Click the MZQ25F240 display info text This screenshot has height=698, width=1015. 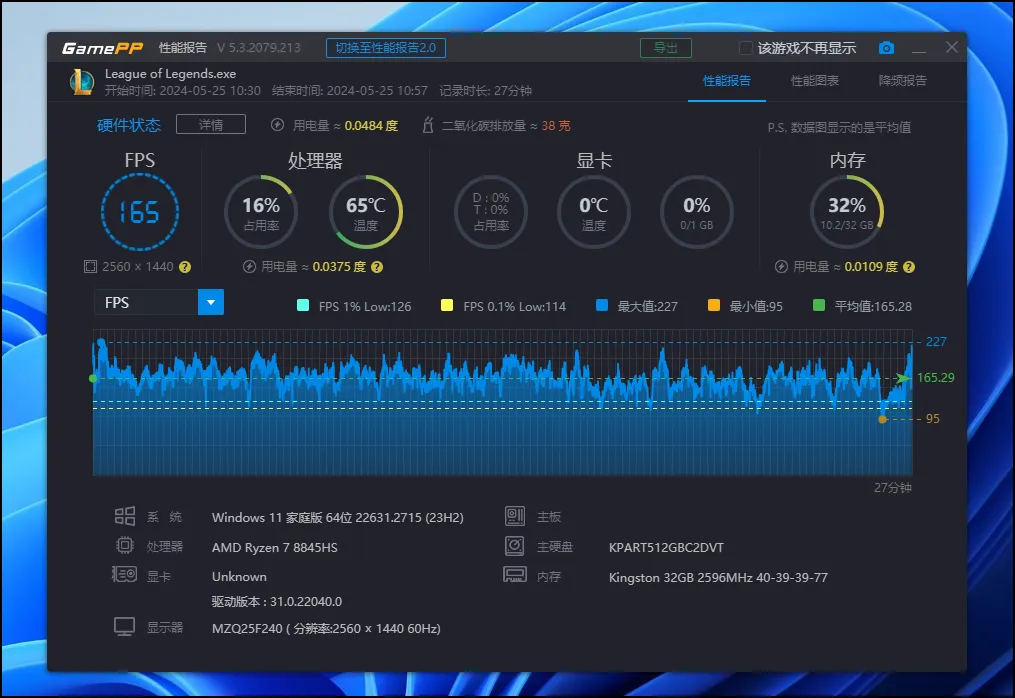[x=326, y=629]
